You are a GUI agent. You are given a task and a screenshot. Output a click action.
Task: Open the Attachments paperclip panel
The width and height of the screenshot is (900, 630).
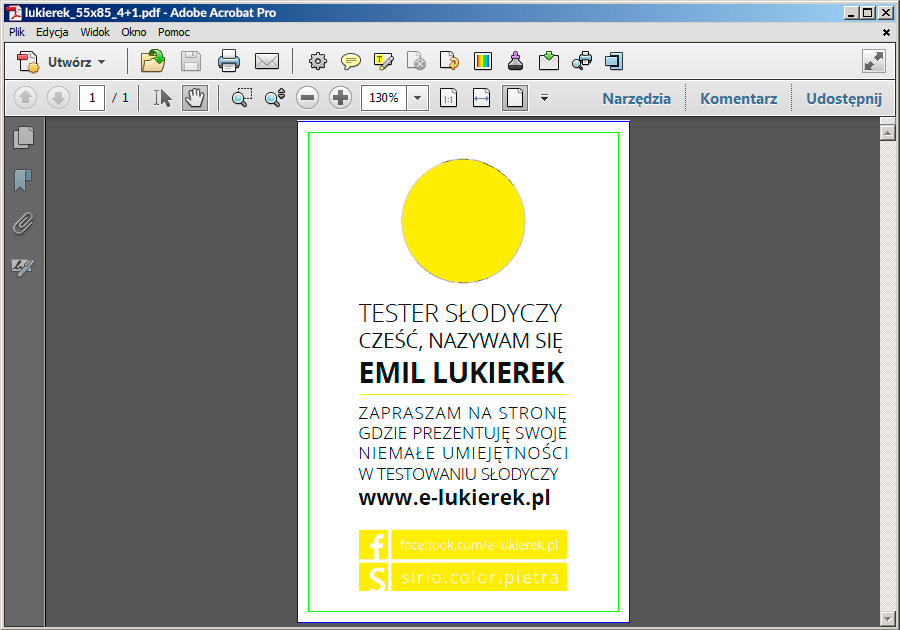click(x=23, y=224)
